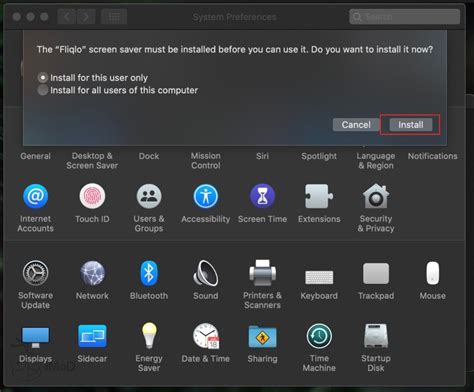The height and width of the screenshot is (392, 474).
Task: Click the Dock label
Action: pyautogui.click(x=149, y=156)
